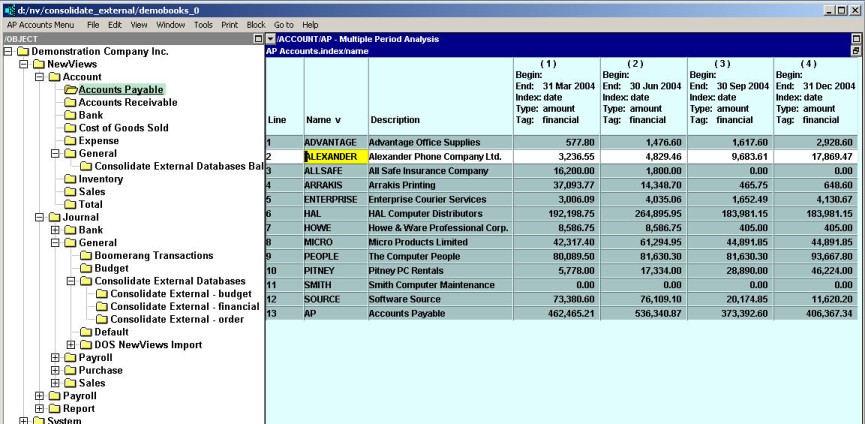Expand the DOS NewViews Import node
The width and height of the screenshot is (865, 424).
(71, 345)
